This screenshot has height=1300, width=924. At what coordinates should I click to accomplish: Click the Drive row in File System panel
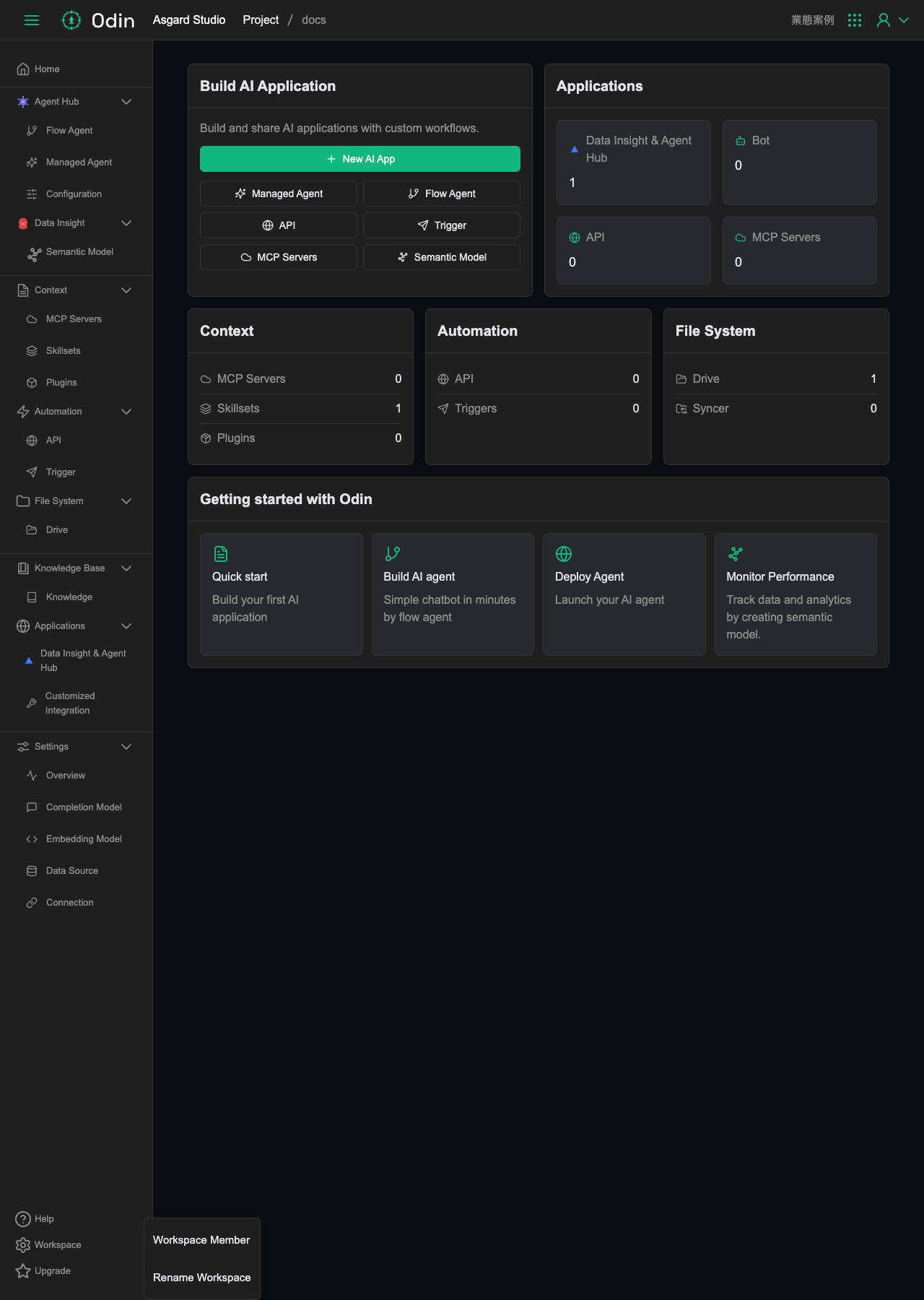click(776, 379)
